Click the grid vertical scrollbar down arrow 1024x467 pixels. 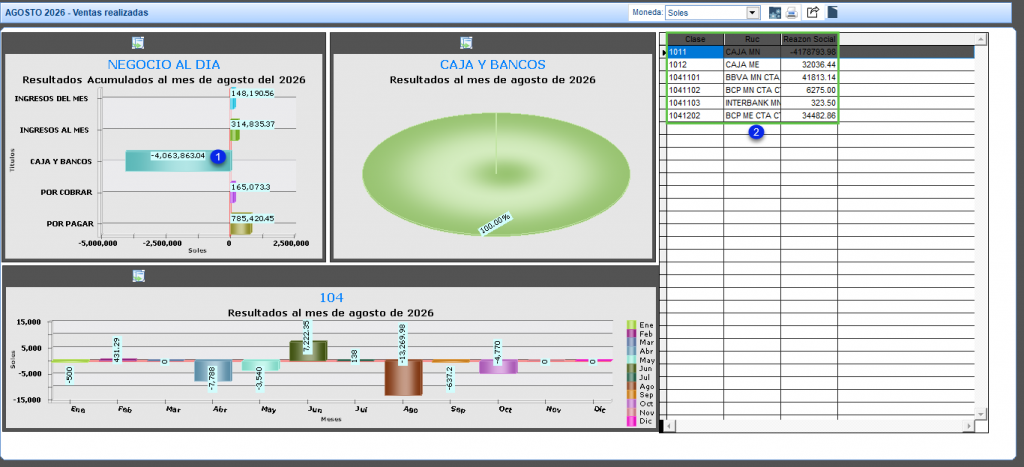click(x=980, y=414)
